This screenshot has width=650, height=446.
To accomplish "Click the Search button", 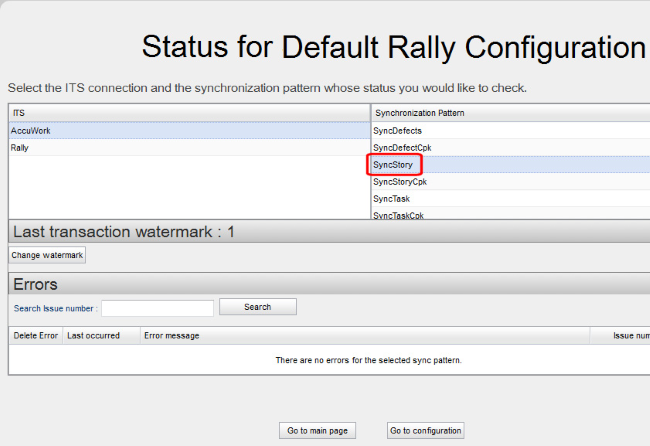I will click(257, 307).
